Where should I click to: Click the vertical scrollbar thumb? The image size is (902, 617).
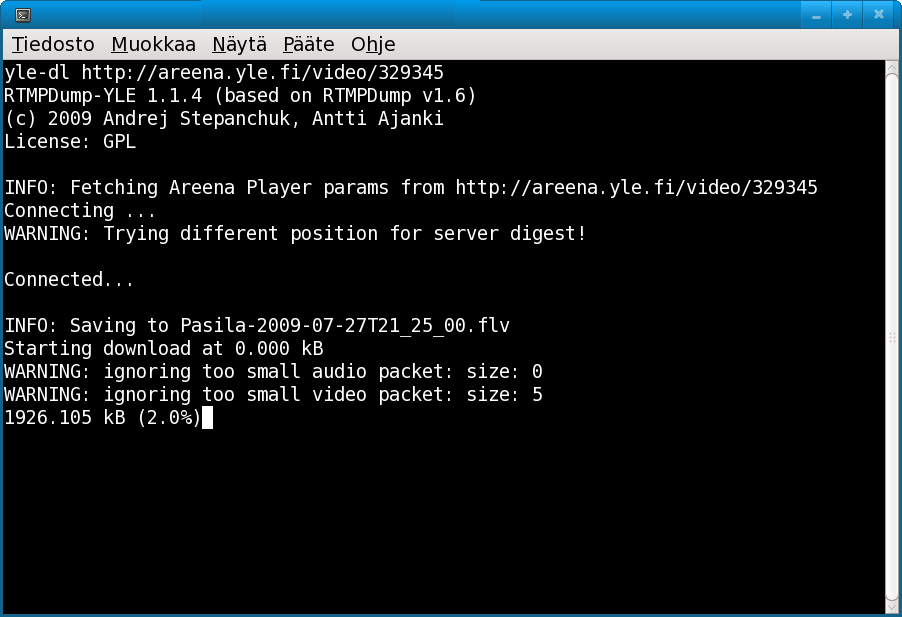[892, 336]
